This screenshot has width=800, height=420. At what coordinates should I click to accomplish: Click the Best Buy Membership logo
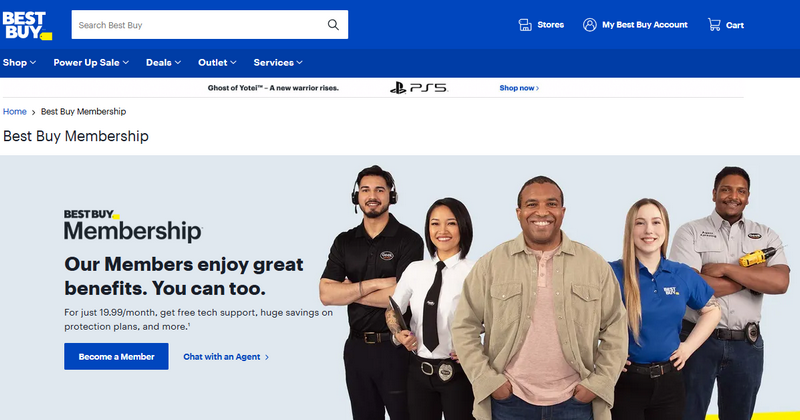pos(132,227)
